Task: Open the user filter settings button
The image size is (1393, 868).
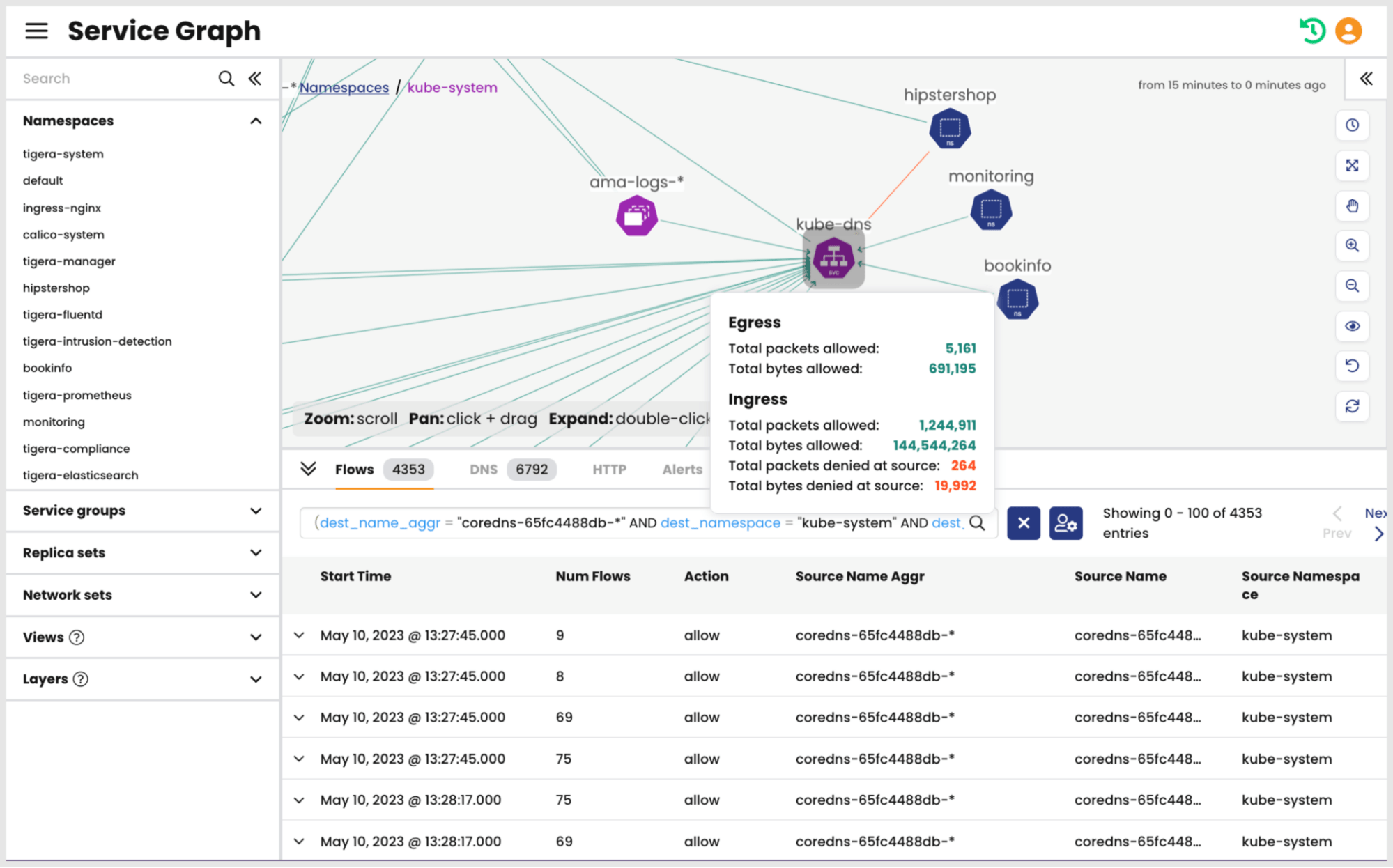Action: coord(1066,523)
